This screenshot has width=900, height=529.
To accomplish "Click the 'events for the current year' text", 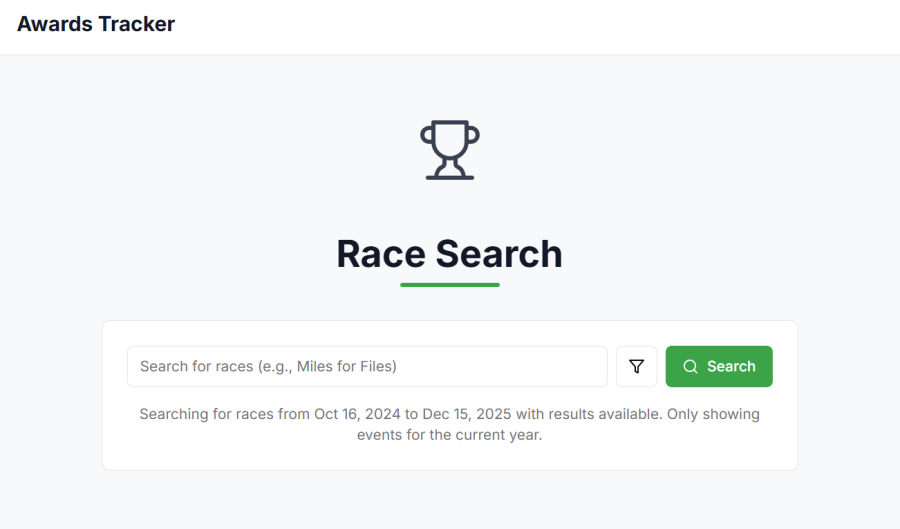I will tap(449, 435).
